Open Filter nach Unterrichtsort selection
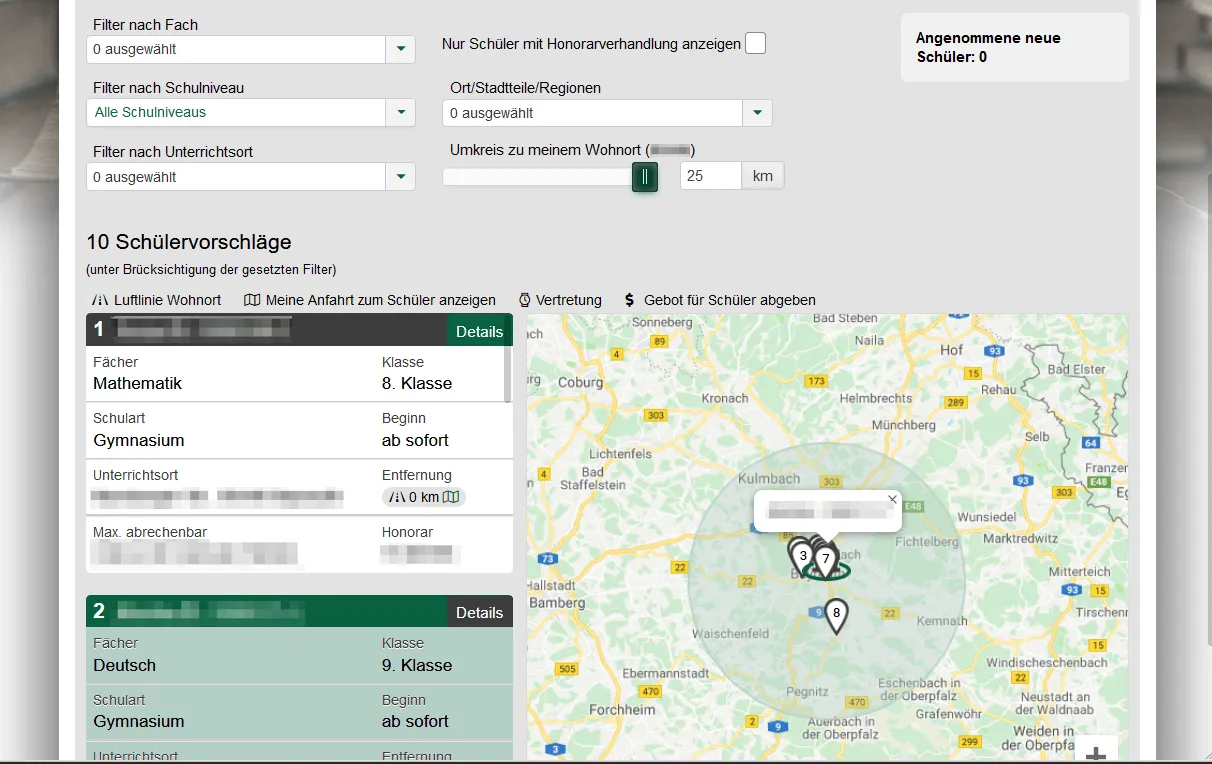Screen dimensions: 1212x764 [x=400, y=176]
